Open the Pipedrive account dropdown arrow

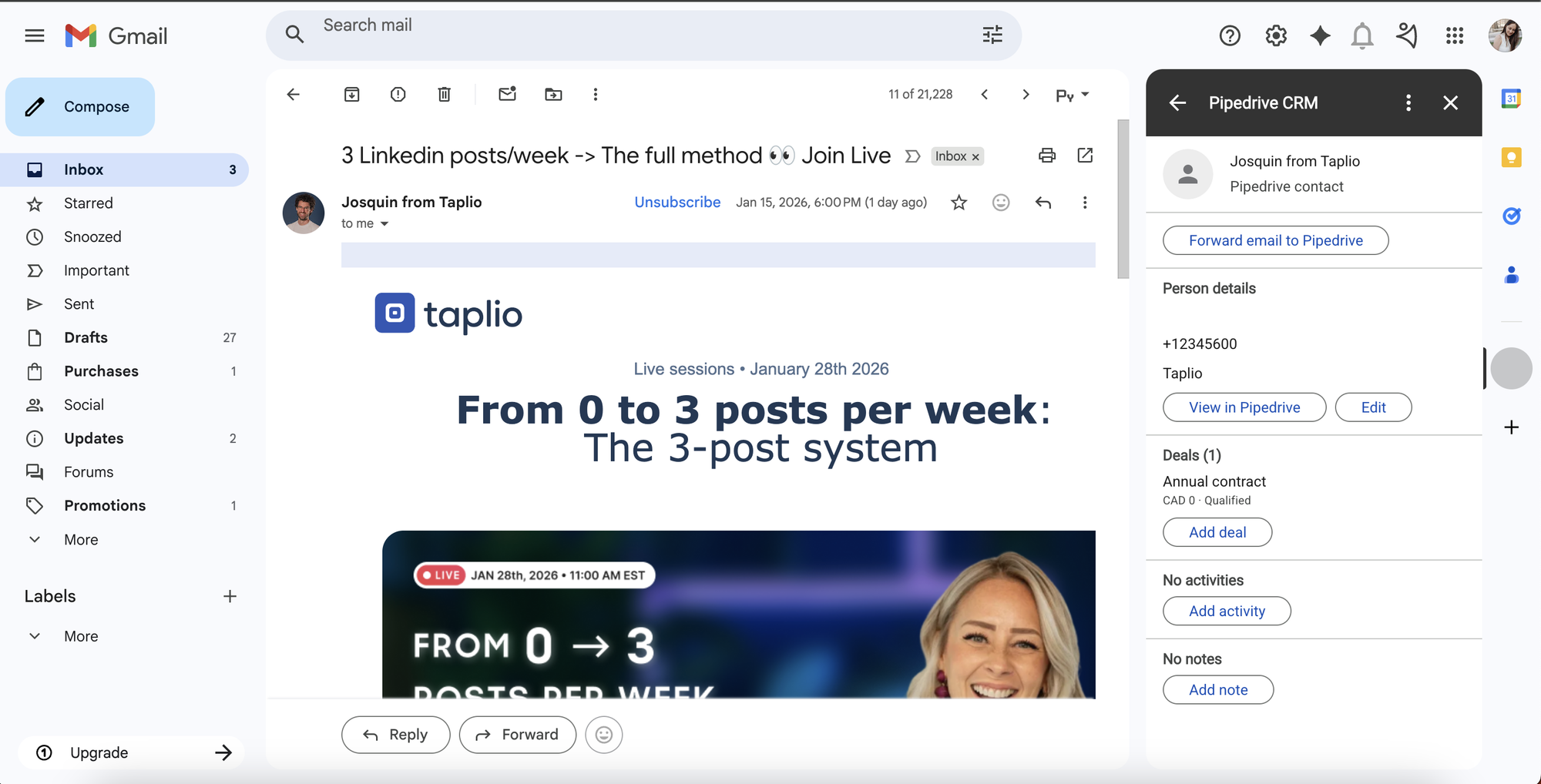[x=1086, y=94]
